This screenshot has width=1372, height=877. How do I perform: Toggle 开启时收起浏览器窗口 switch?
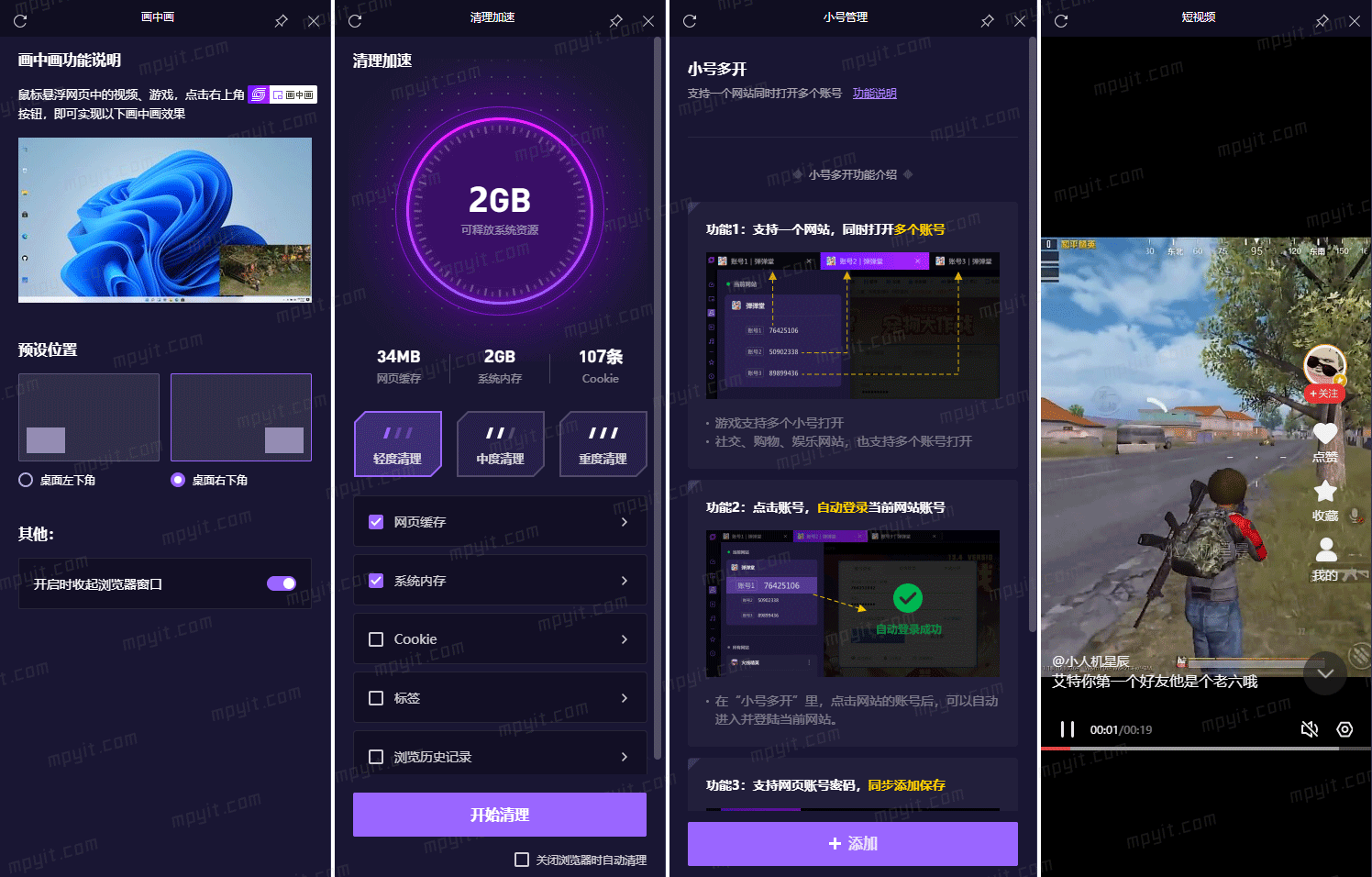282,583
